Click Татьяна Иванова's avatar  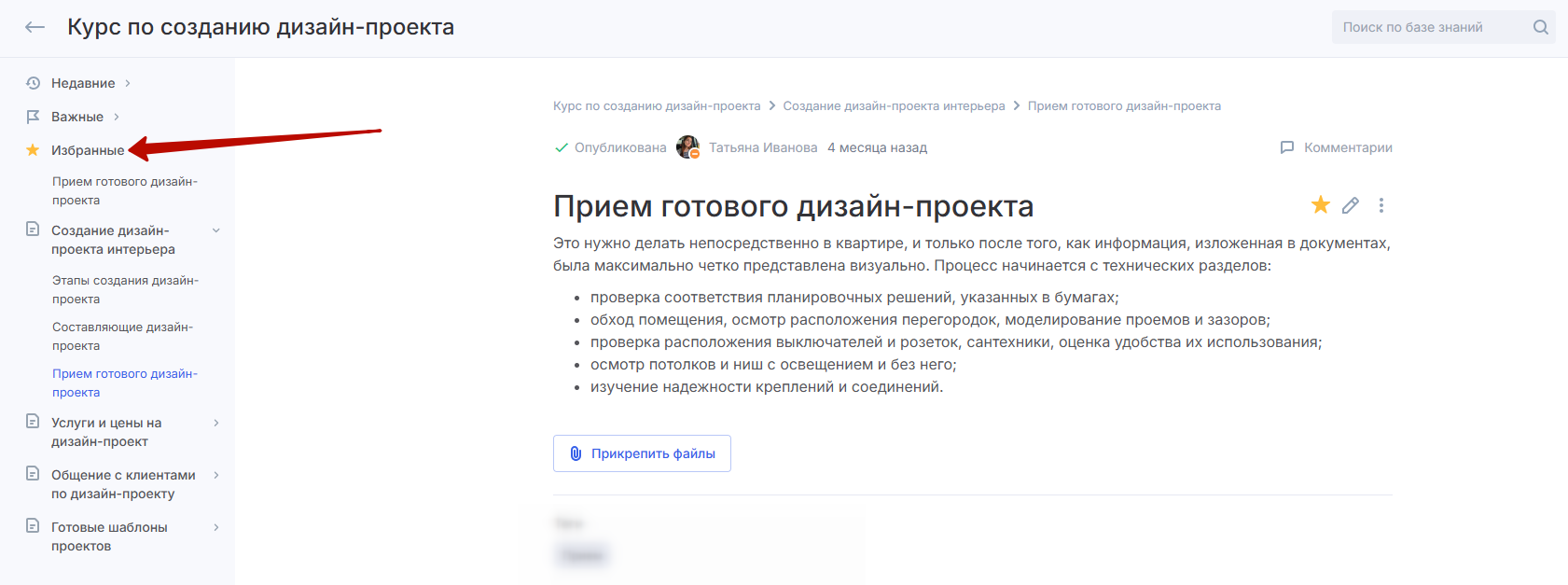[687, 147]
